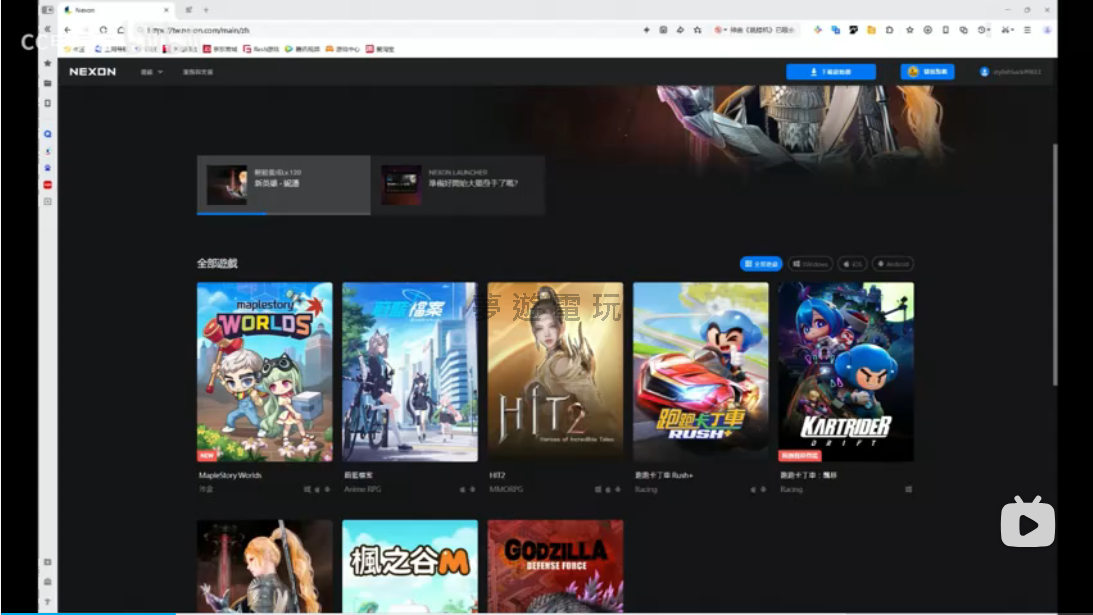Screen dimensions: 1093x615
Task: Open the Godzilla Defense Force card
Action: click(556, 566)
